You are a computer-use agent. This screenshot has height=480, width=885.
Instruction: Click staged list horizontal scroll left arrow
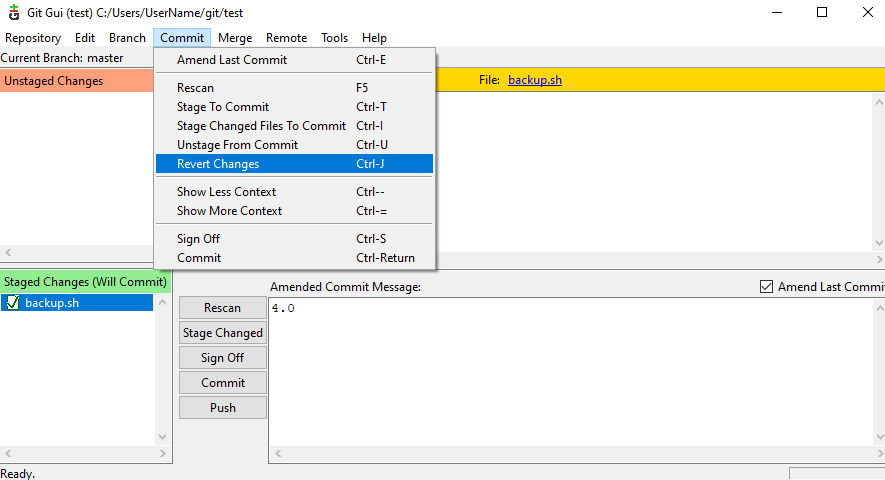[8, 453]
